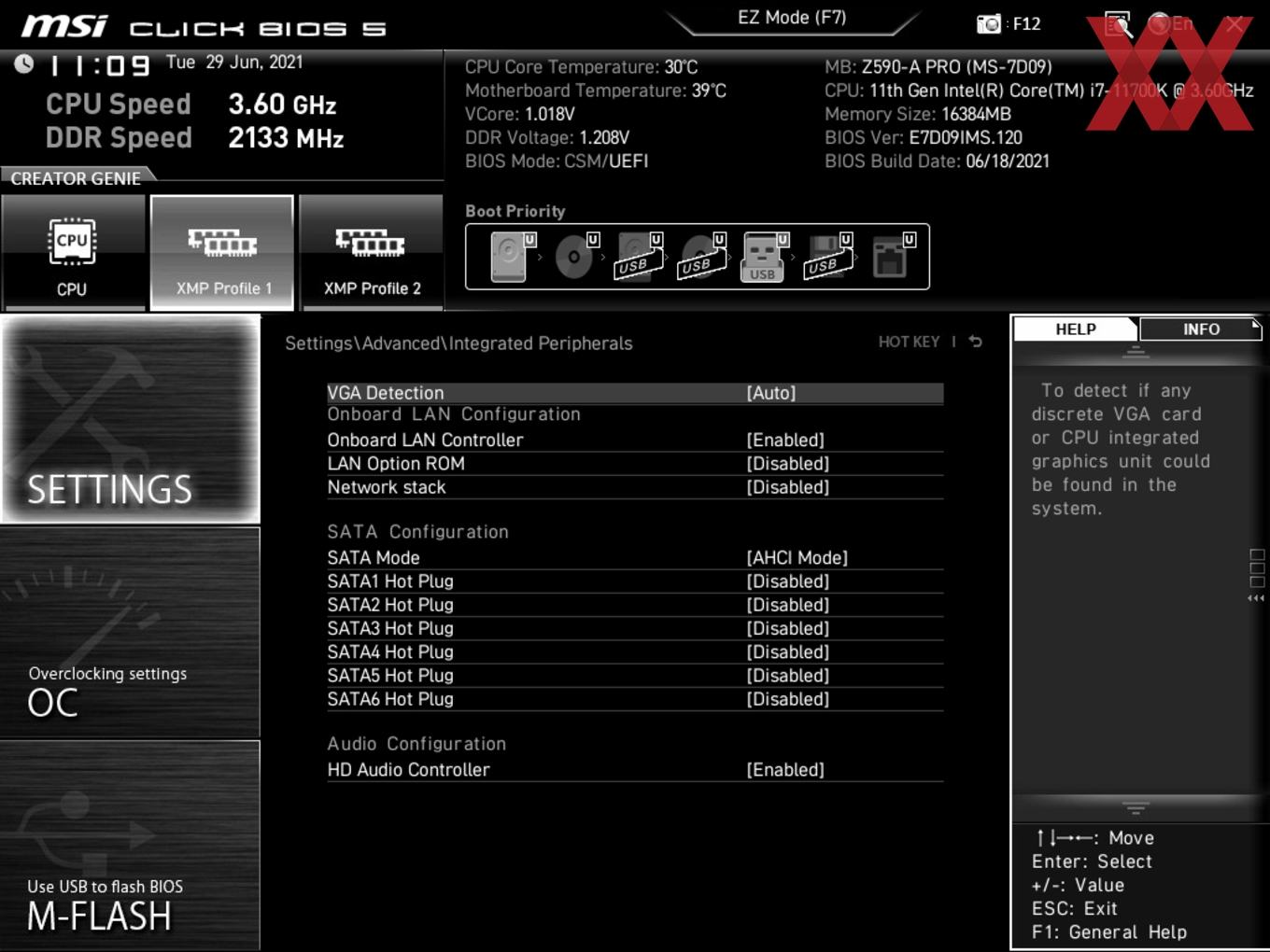The width and height of the screenshot is (1270, 952).
Task: Open VGA Detection Auto option list
Action: point(771,393)
